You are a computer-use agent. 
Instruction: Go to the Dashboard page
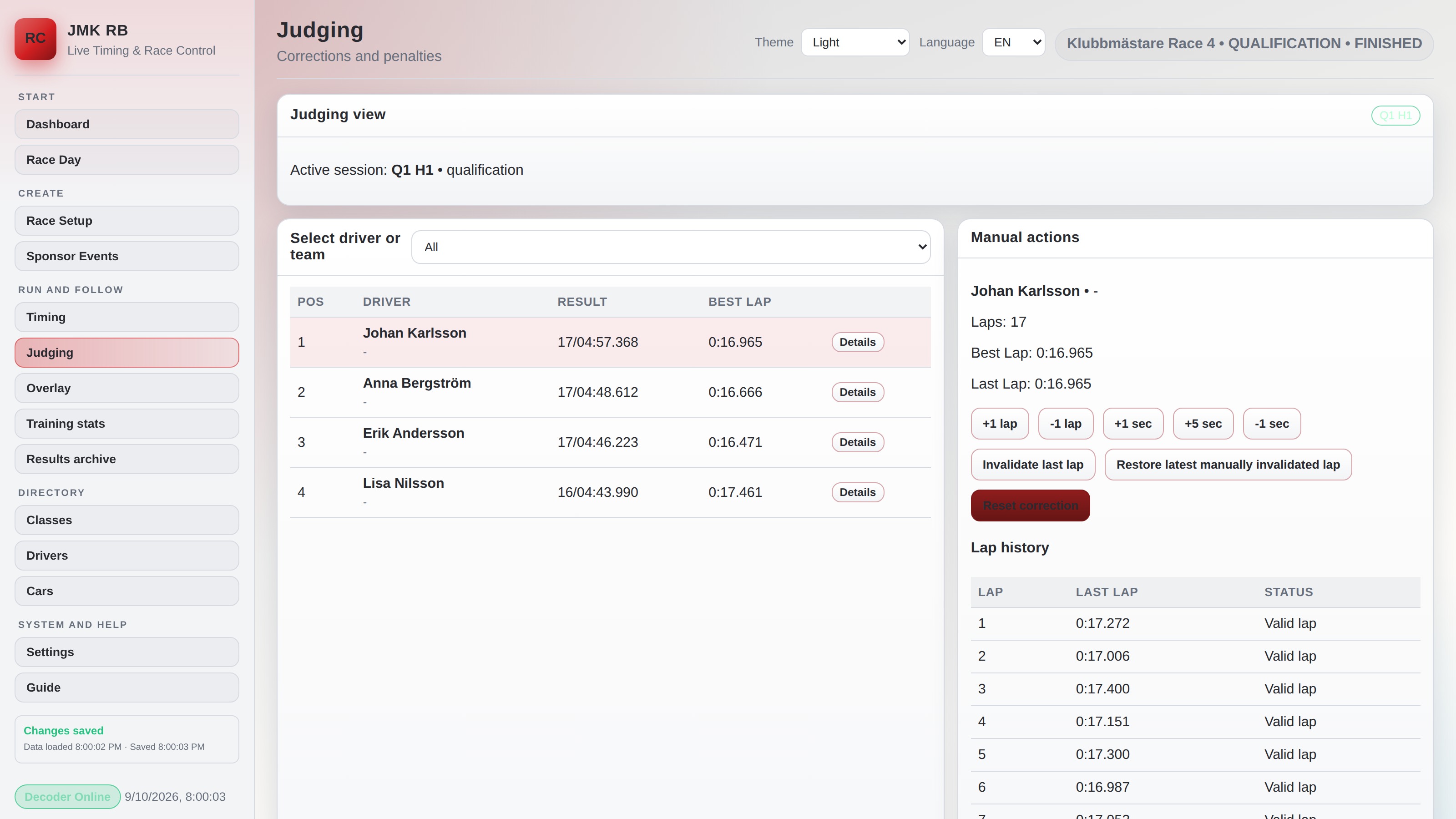coord(126,124)
